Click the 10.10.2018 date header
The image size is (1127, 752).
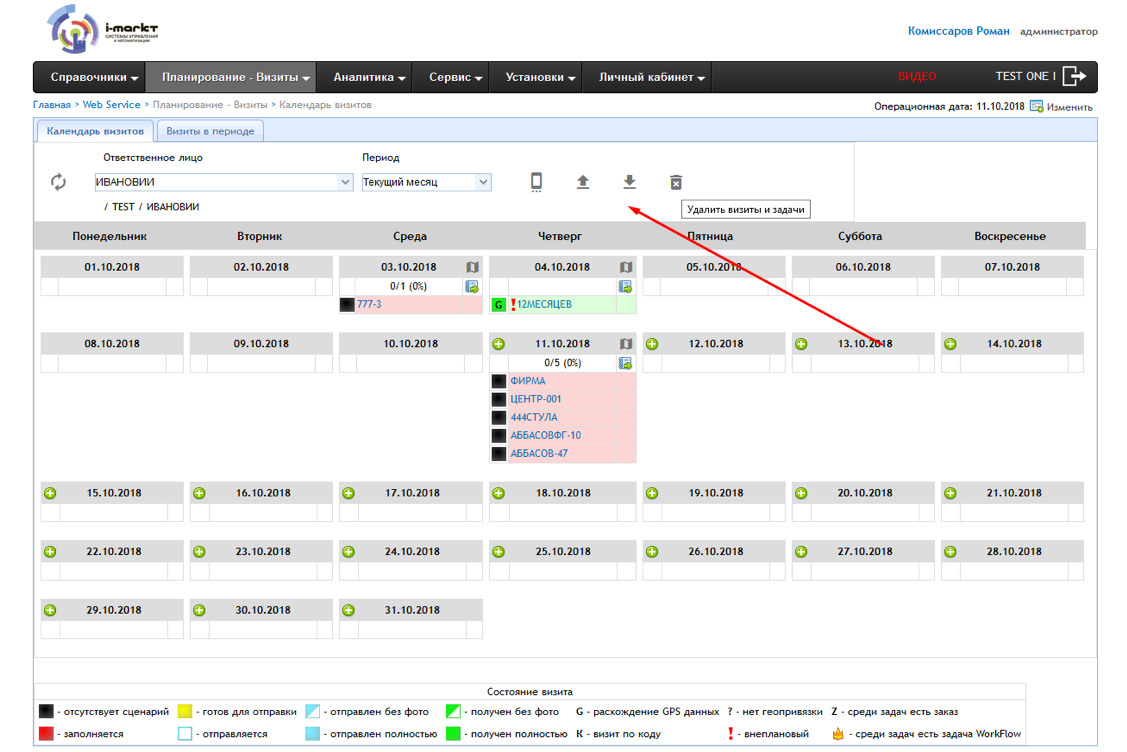click(x=410, y=344)
